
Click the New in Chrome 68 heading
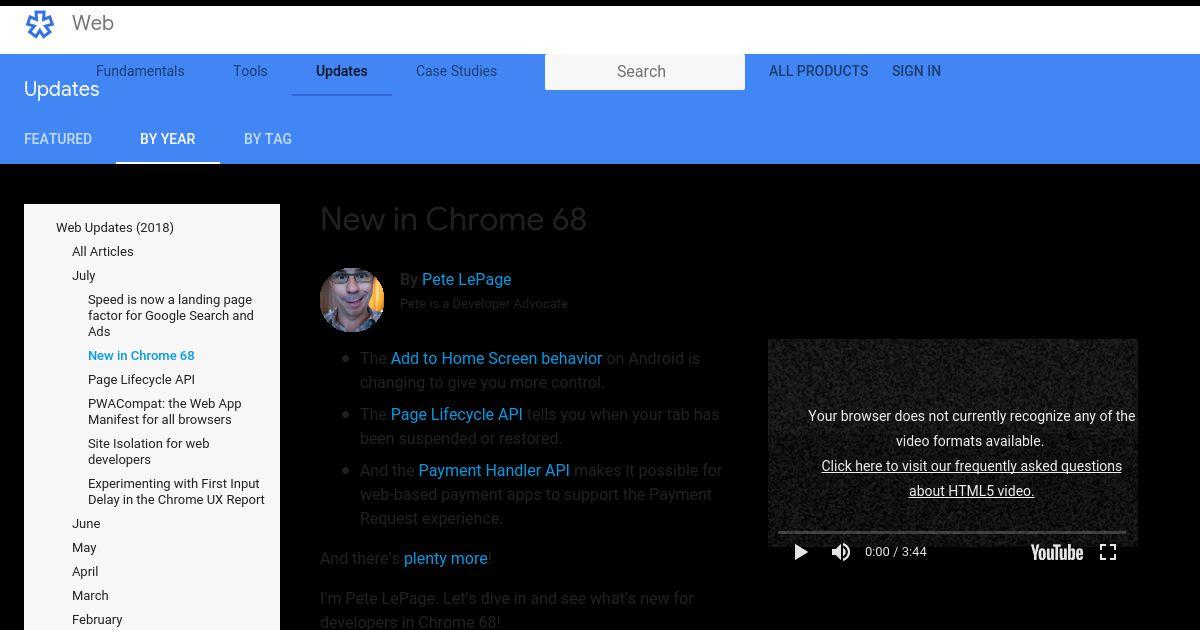pyautogui.click(x=453, y=219)
